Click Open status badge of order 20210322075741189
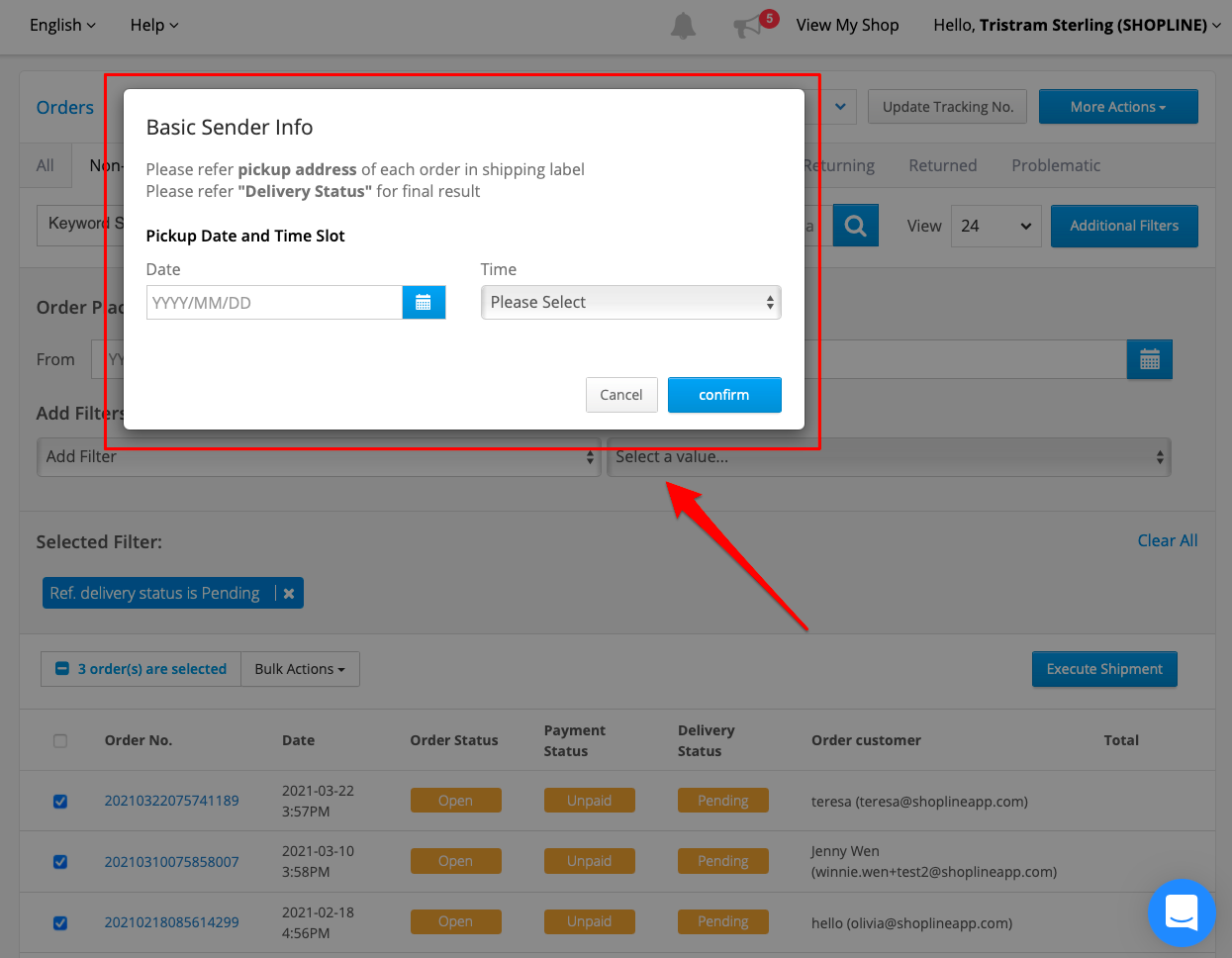The width and height of the screenshot is (1232, 958). tap(456, 801)
